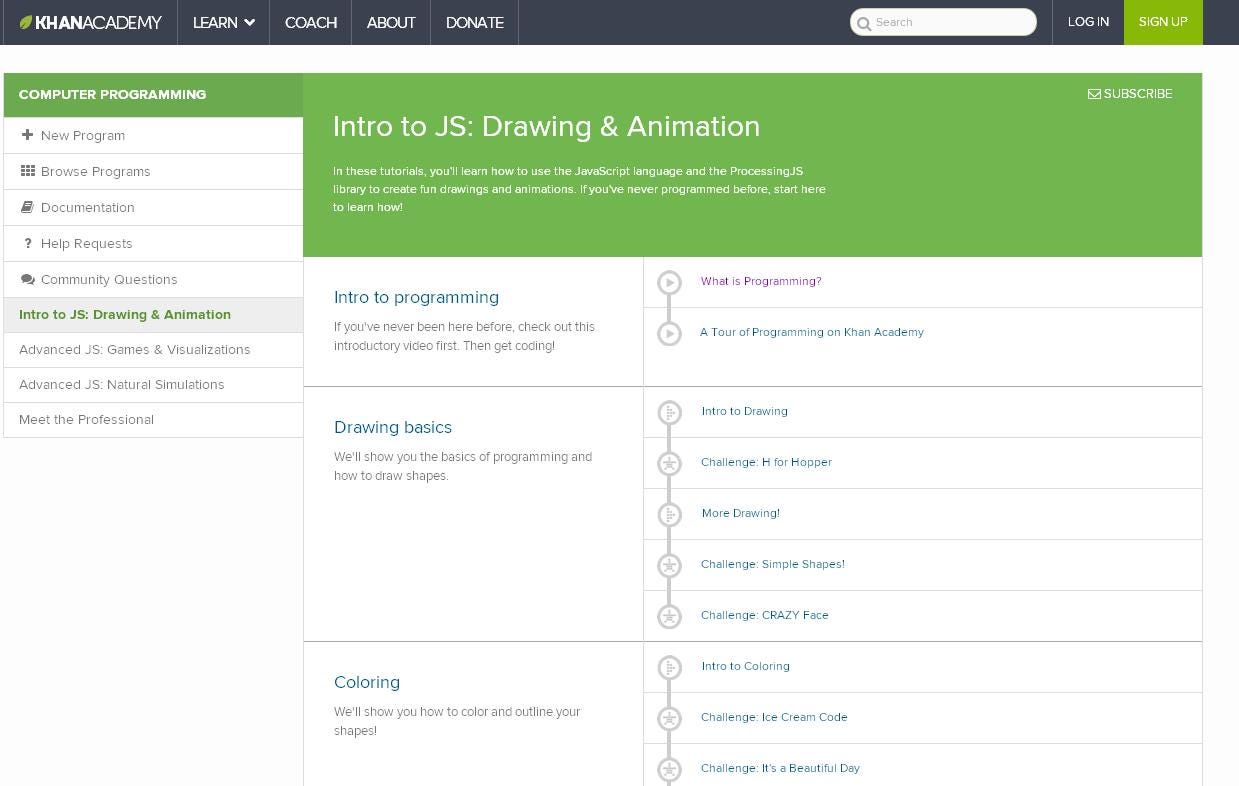Image resolution: width=1239 pixels, height=786 pixels.
Task: Select 'Meet the Professional' in the sidebar
Action: [x=86, y=419]
